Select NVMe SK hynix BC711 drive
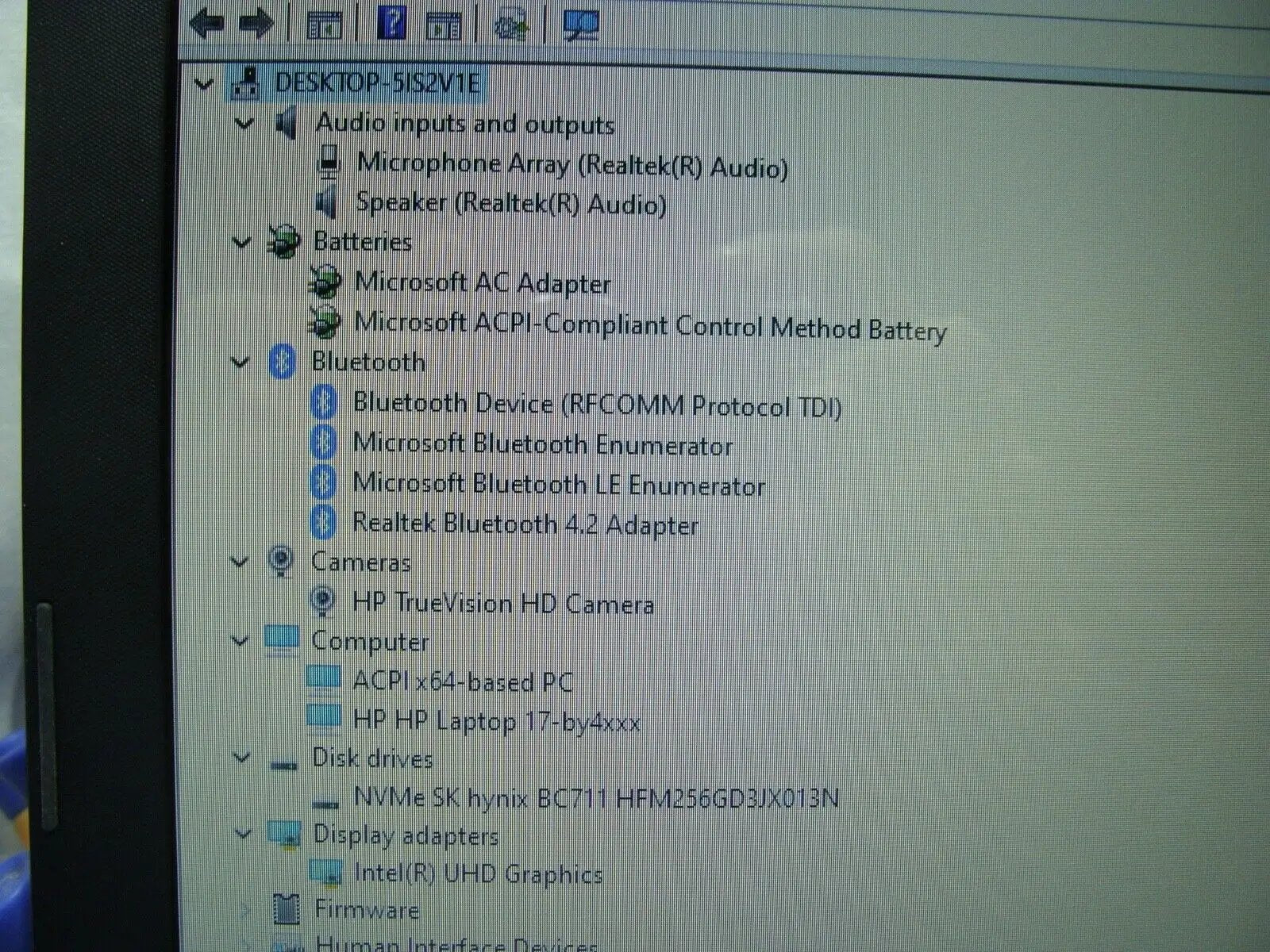The height and width of the screenshot is (952, 1270). pyautogui.click(x=596, y=797)
